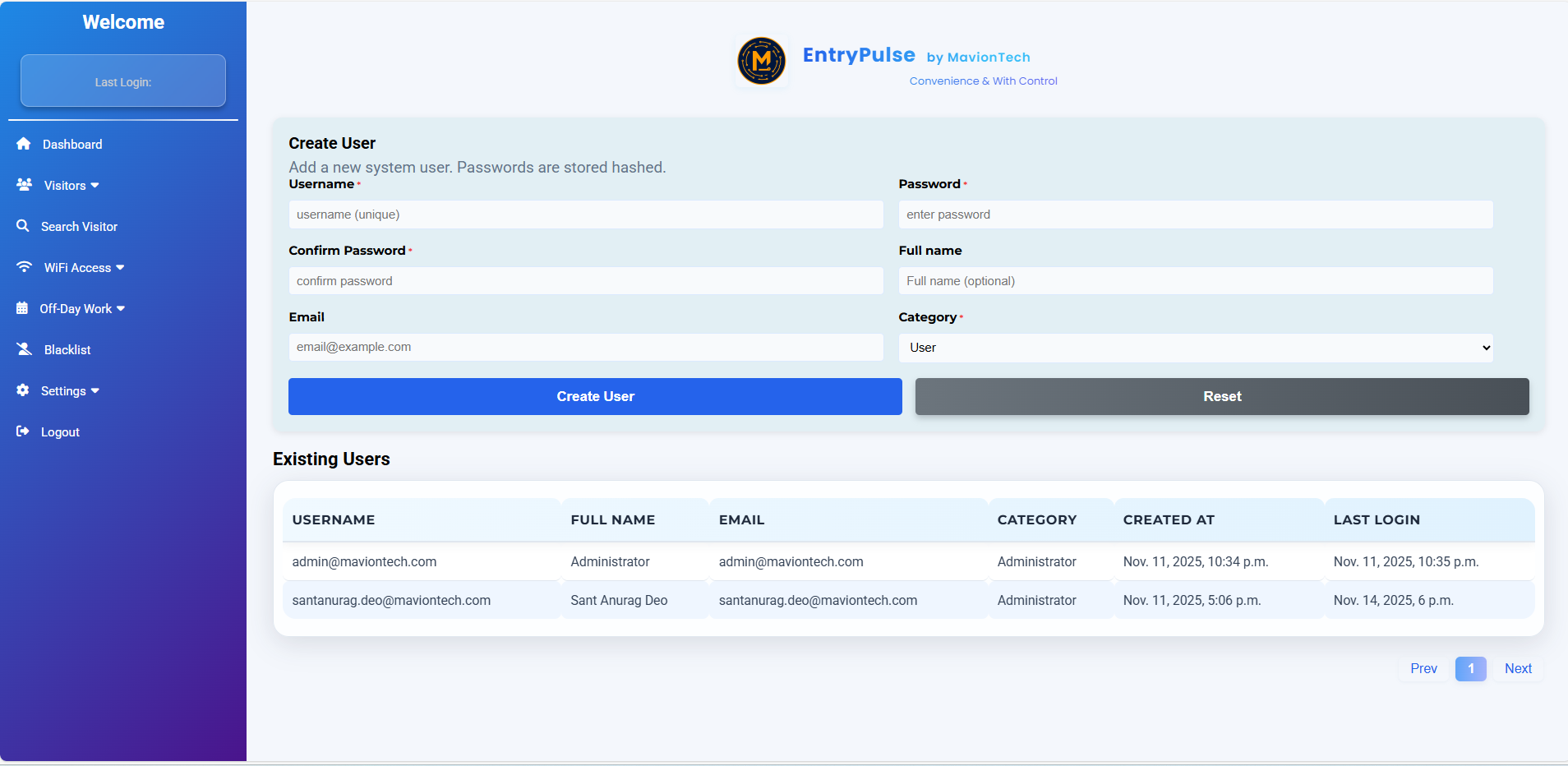Viewport: 1568px width, 766px height.
Task: Click the Blacklist user-slash icon
Action: (25, 349)
